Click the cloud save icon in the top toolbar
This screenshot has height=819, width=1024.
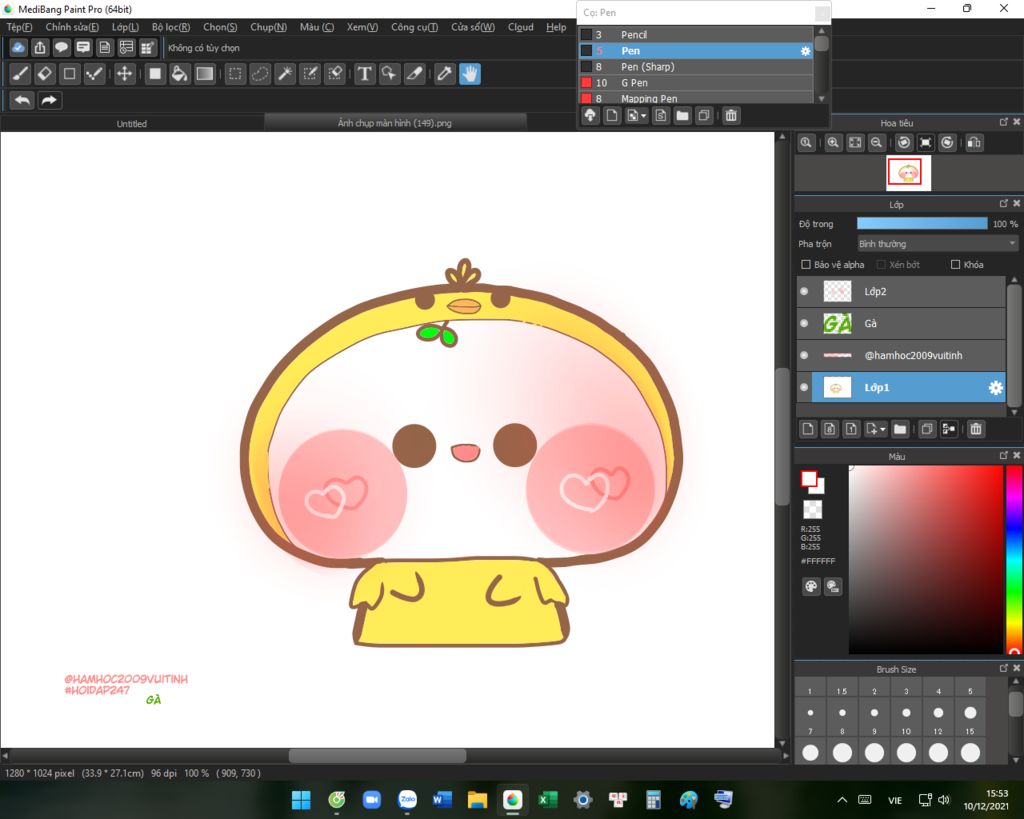(x=18, y=47)
